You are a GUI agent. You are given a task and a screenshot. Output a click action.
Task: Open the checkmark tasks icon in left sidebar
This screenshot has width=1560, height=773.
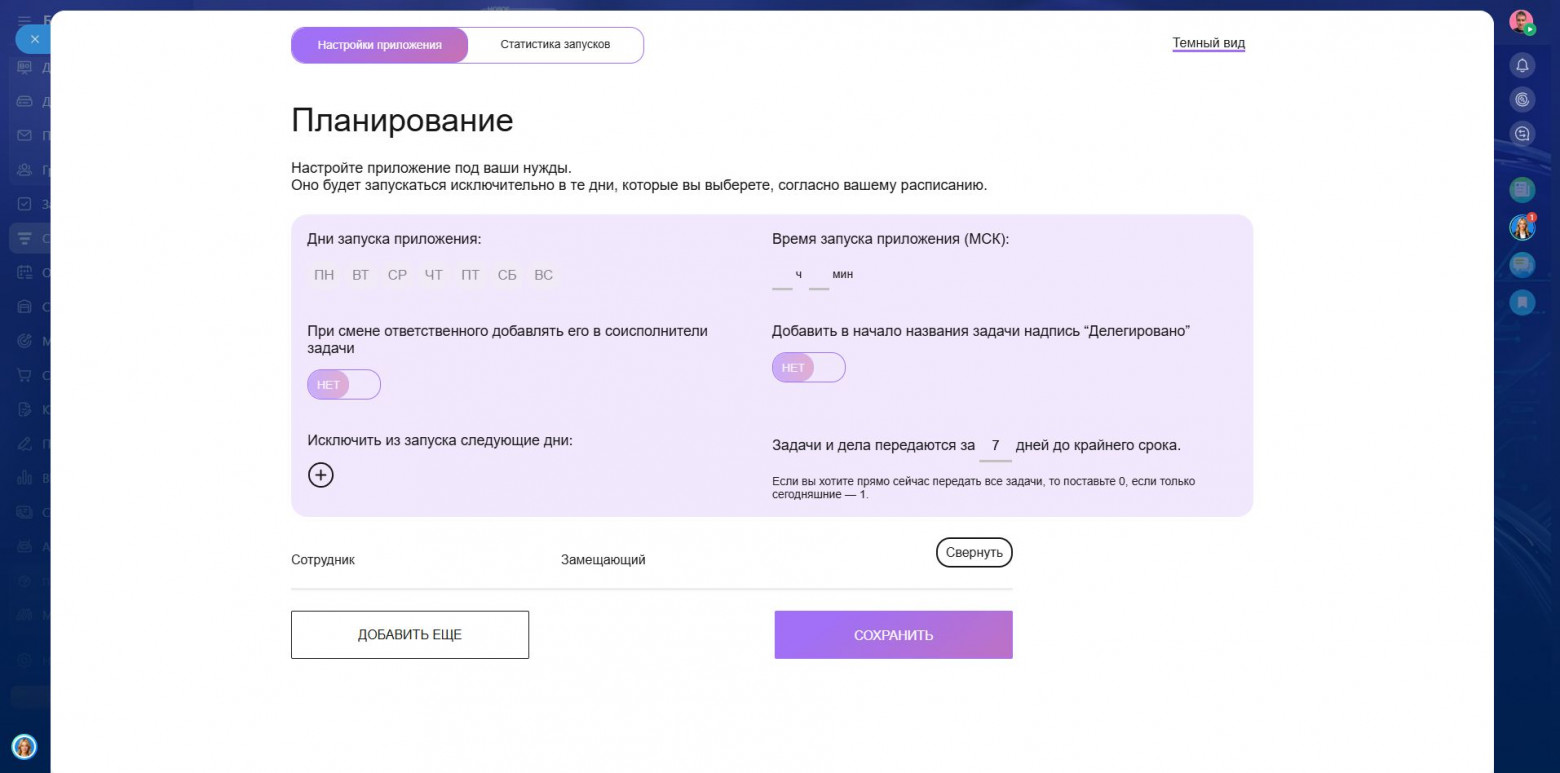pyautogui.click(x=24, y=203)
